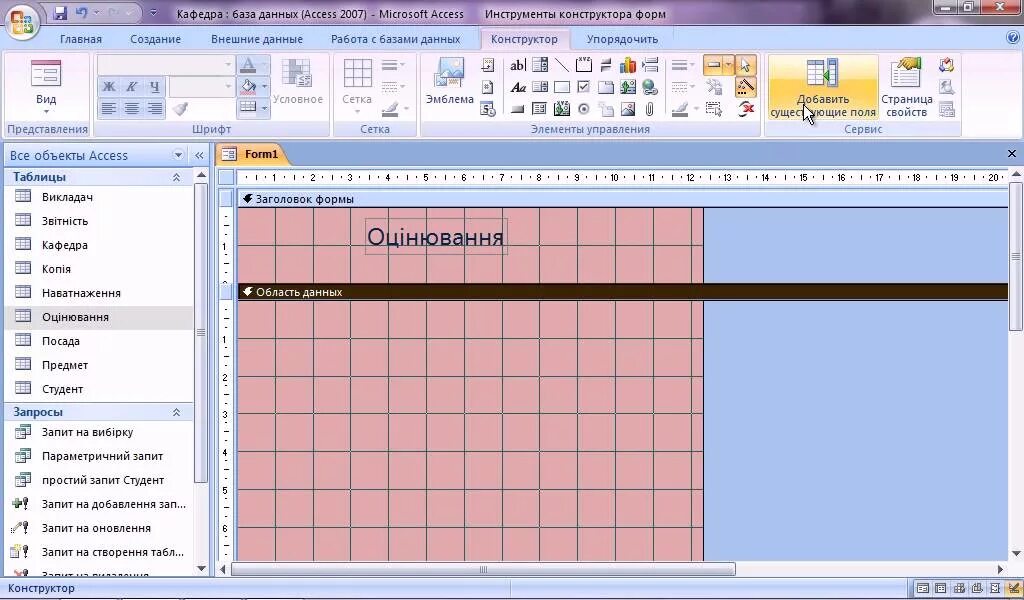Toggle italic (К) formatting
The image size is (1024, 600).
coord(132,86)
